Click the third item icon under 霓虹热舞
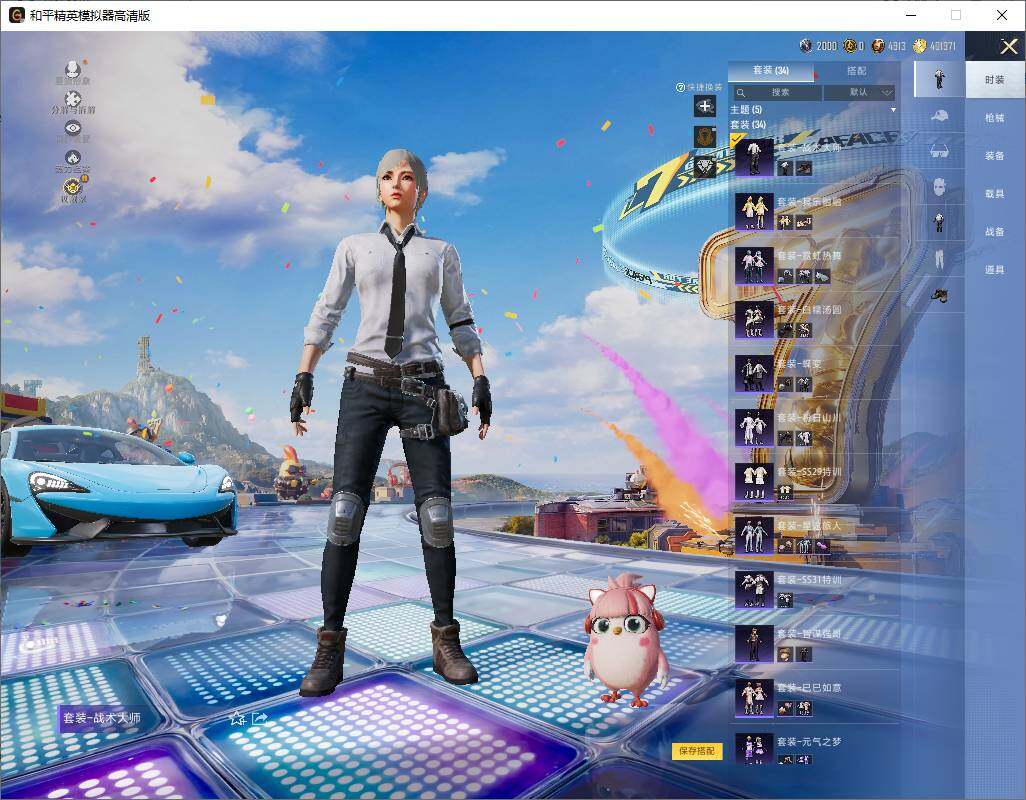The image size is (1026, 800). 822,277
